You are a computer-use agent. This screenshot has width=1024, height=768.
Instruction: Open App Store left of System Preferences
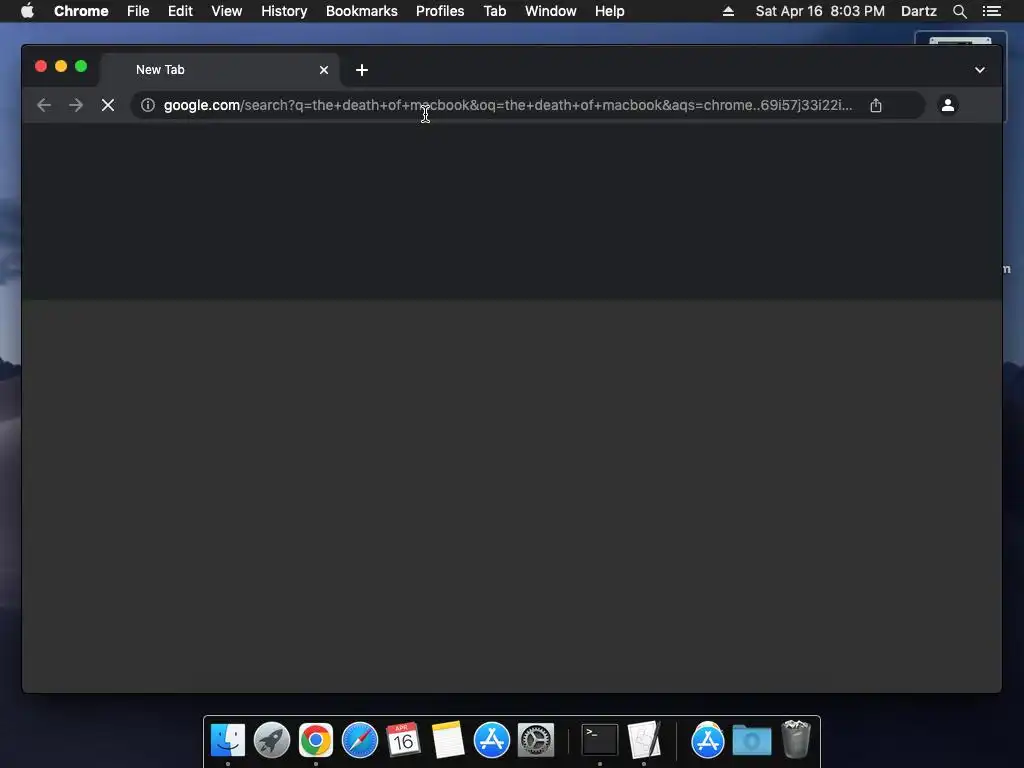492,740
